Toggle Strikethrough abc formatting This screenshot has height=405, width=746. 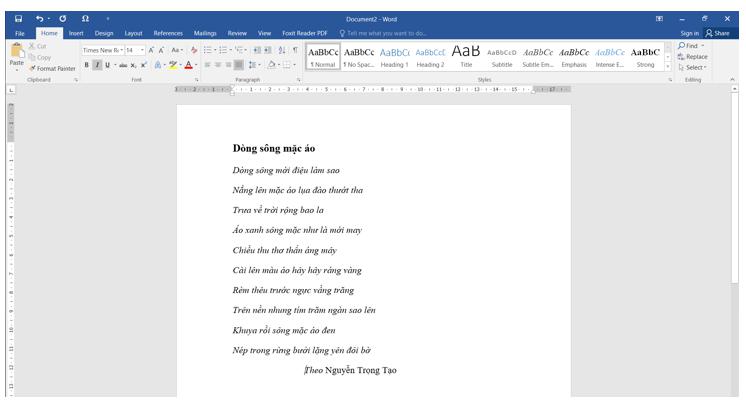[x=123, y=65]
